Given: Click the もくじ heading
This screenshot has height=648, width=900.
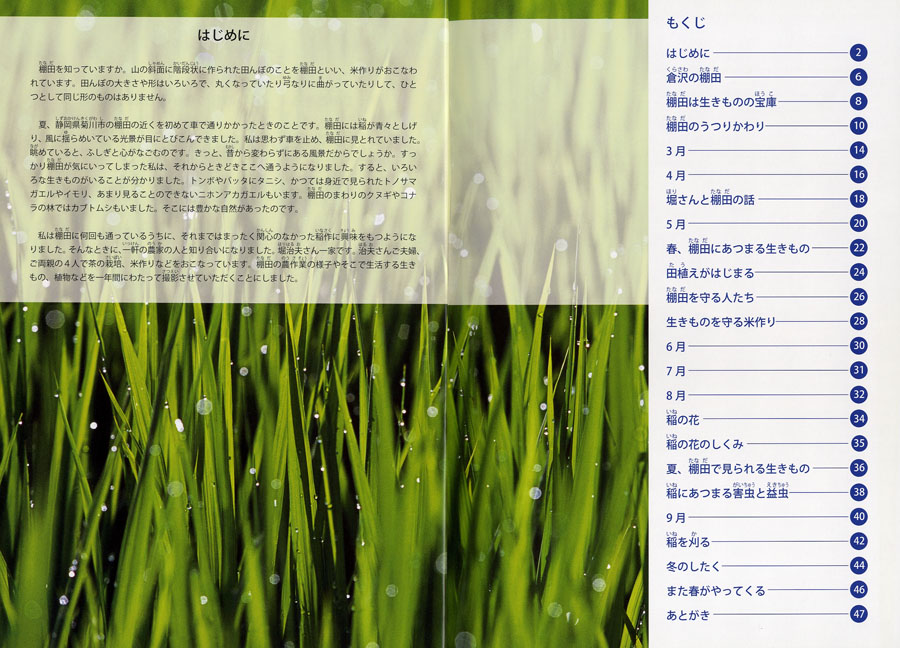Looking at the screenshot, I should point(685,23).
